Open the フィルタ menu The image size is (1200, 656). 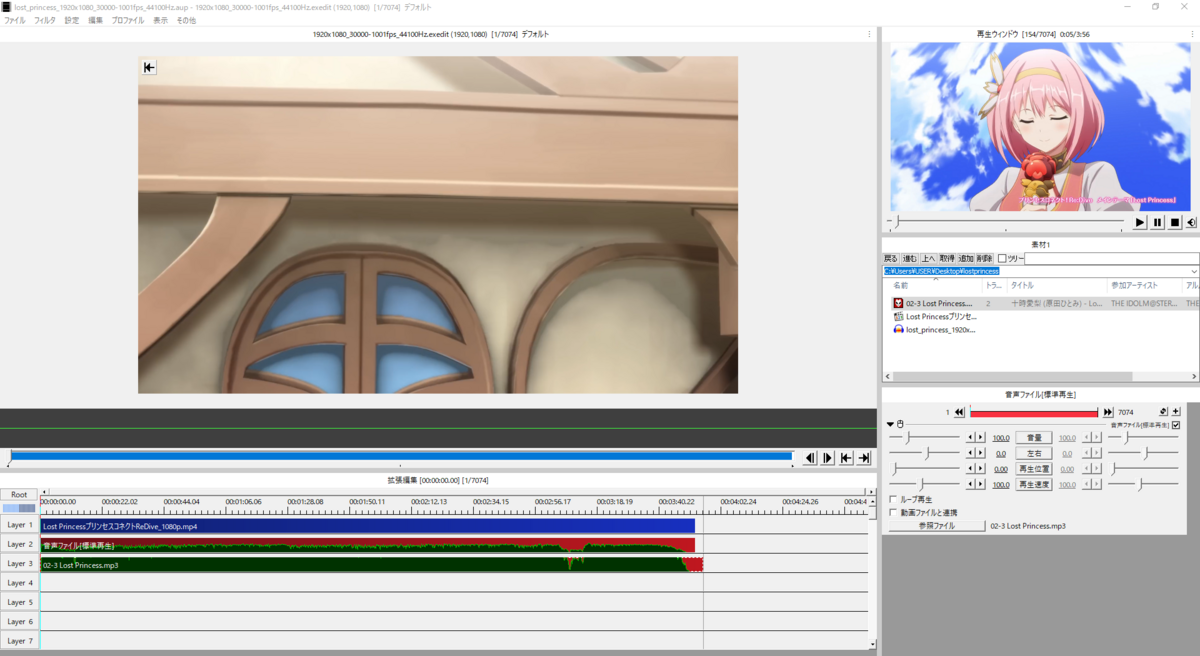tap(45, 20)
